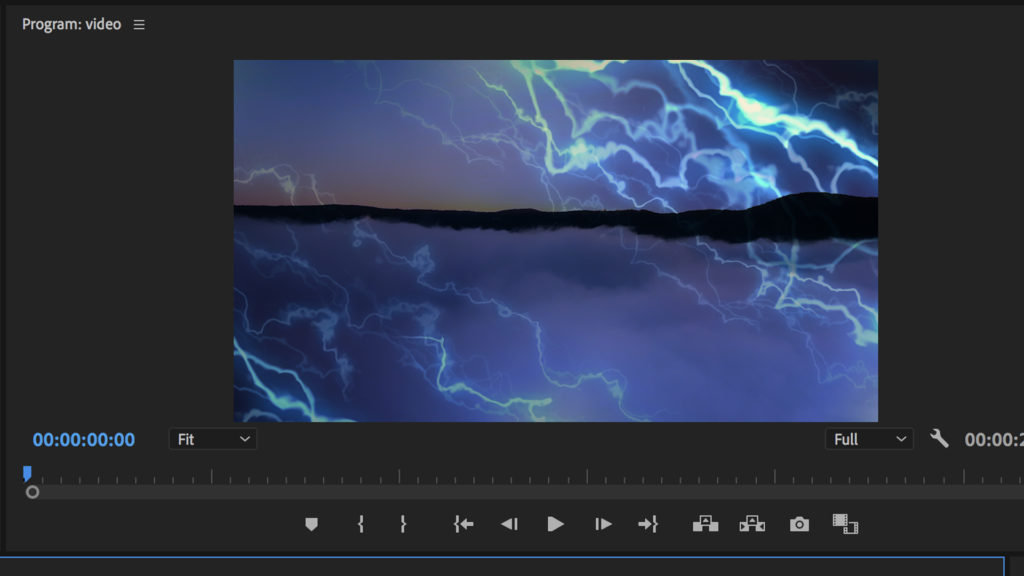Open the Program video panel menu

tap(139, 25)
